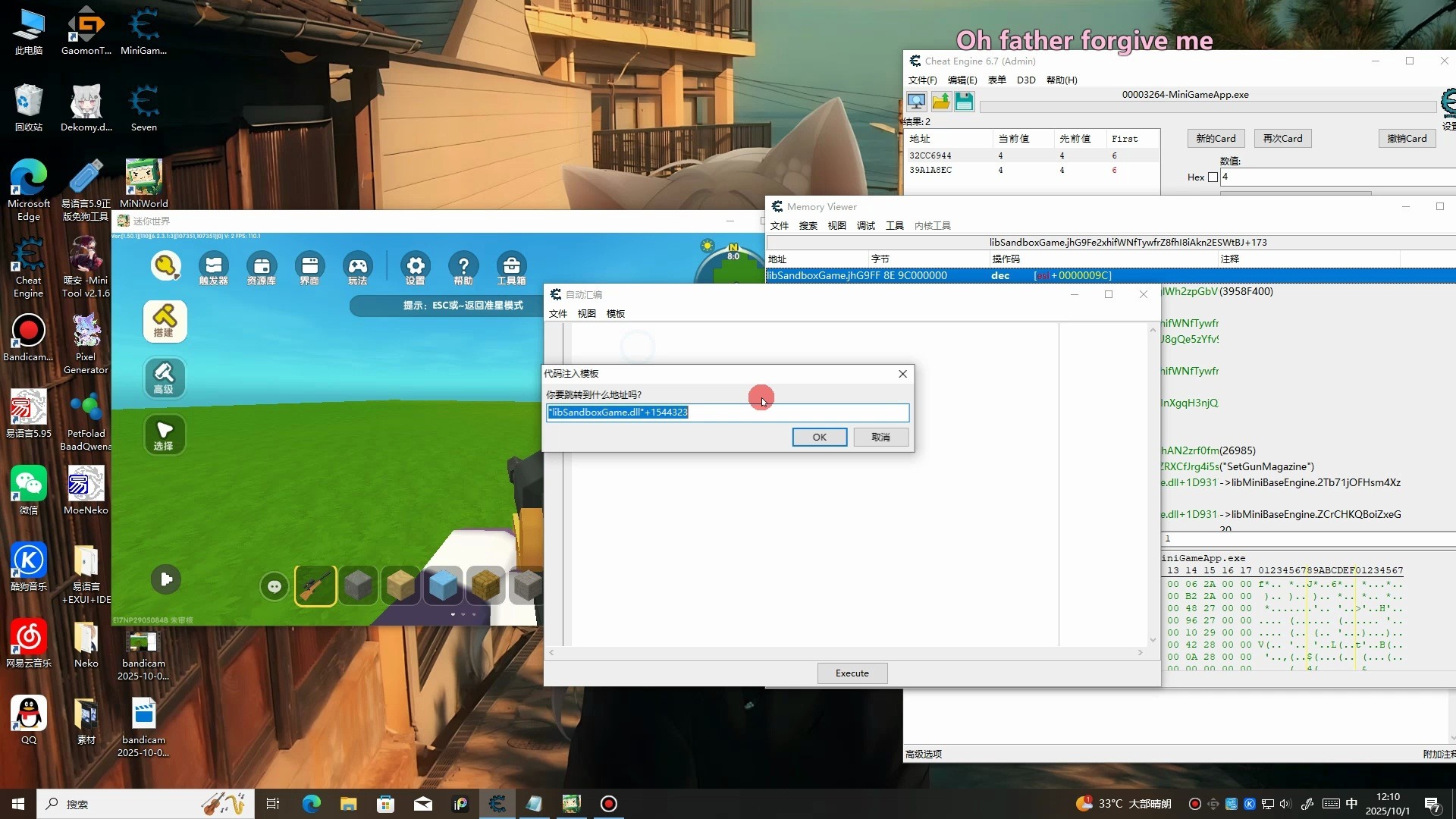Select address 32CC6944 result row
This screenshot has width=1456, height=819.
point(930,155)
